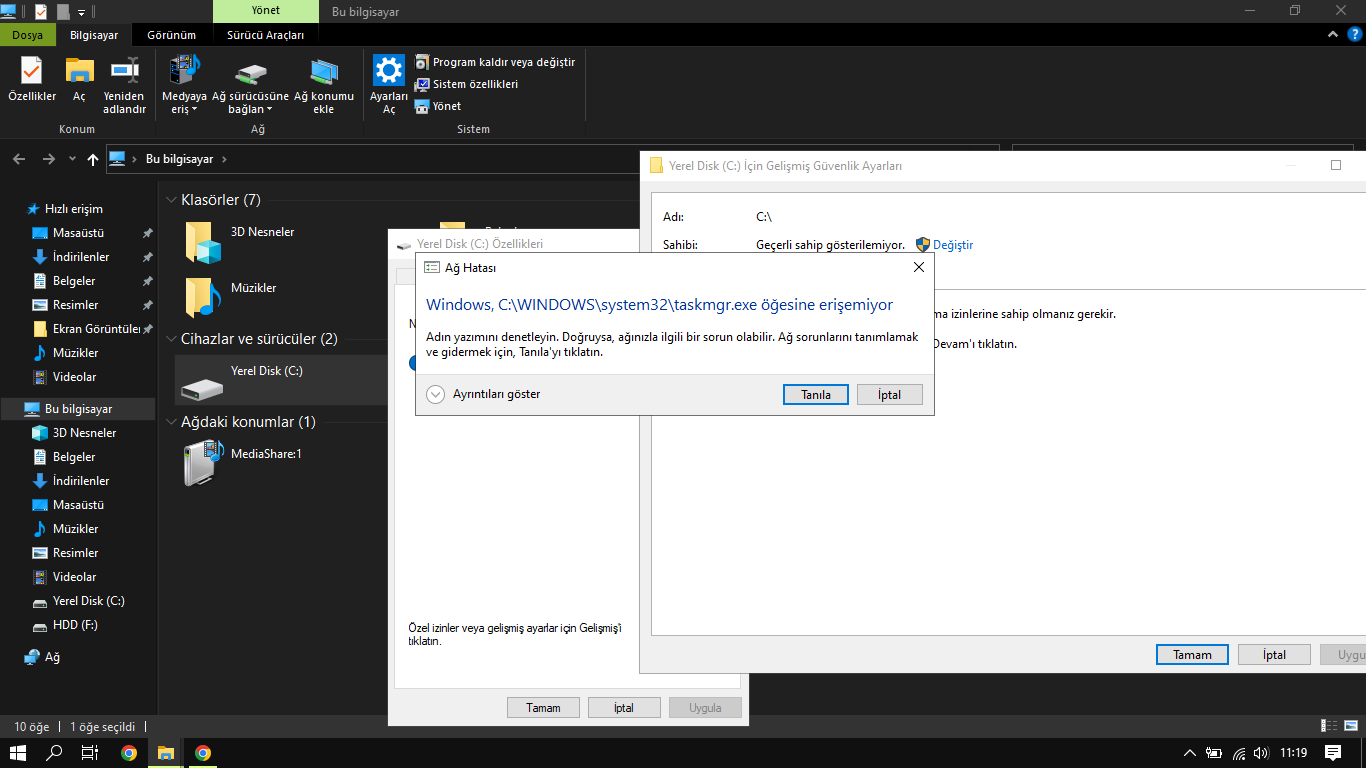Switch to Bilgisayar ribbon tab
This screenshot has height=768, width=1366.
tap(94, 35)
